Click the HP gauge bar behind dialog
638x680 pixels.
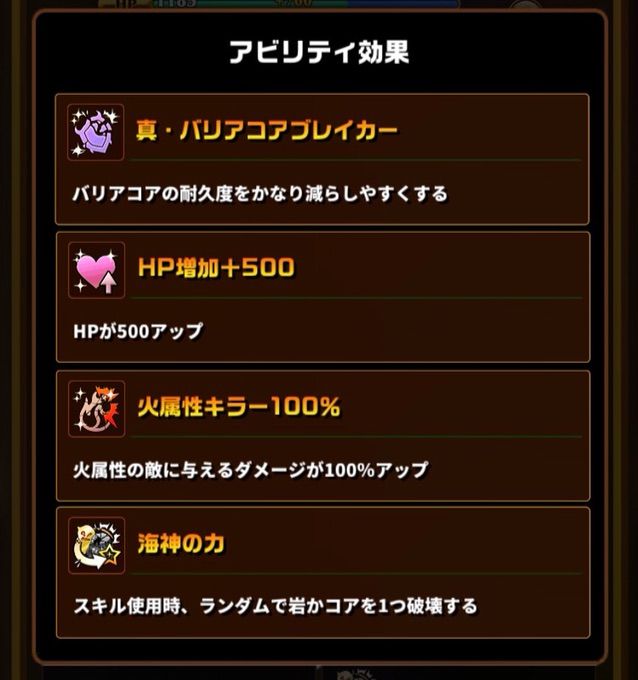pos(304,4)
